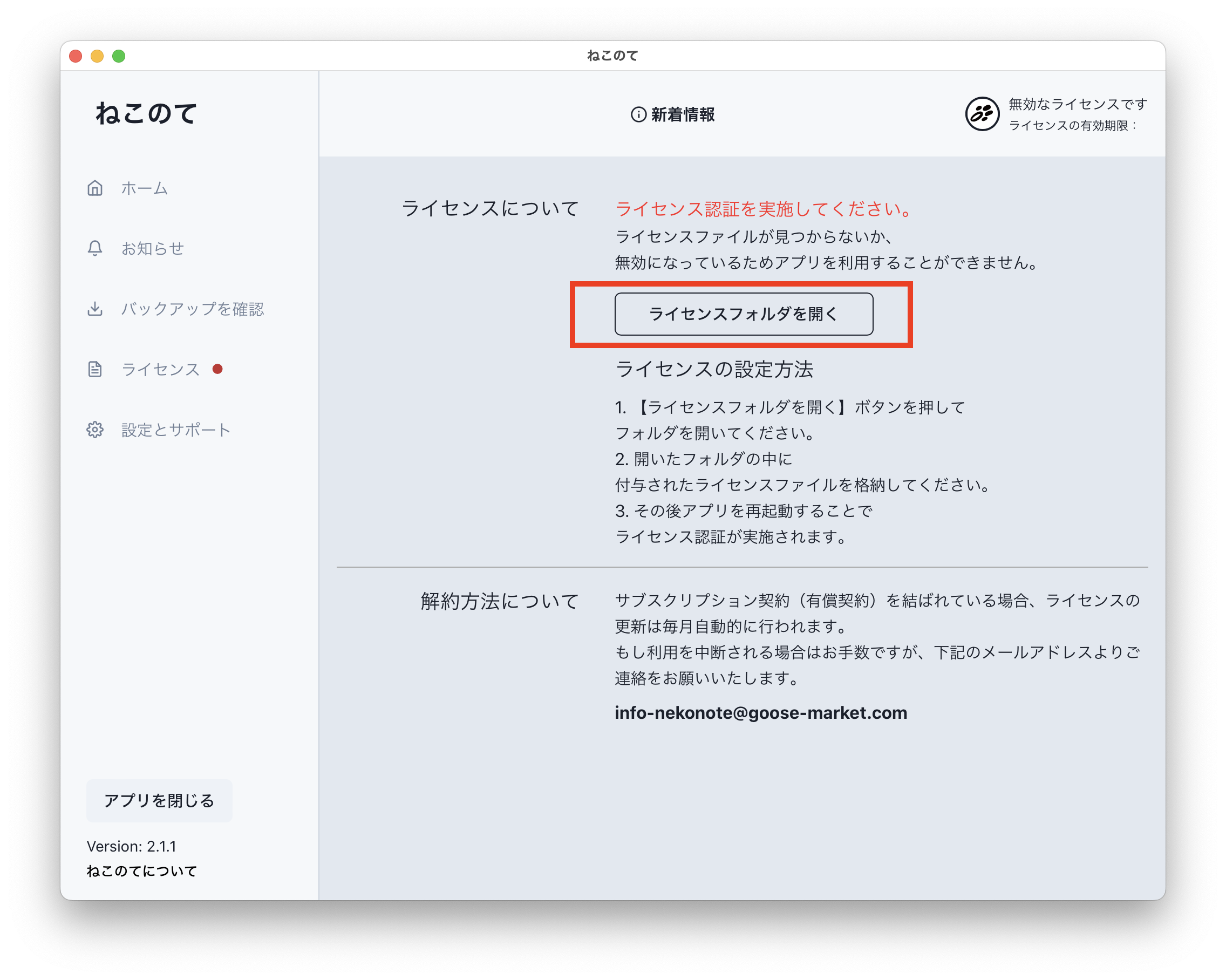The height and width of the screenshot is (980, 1226).
Task: Maximize the window with green button
Action: pos(119,56)
